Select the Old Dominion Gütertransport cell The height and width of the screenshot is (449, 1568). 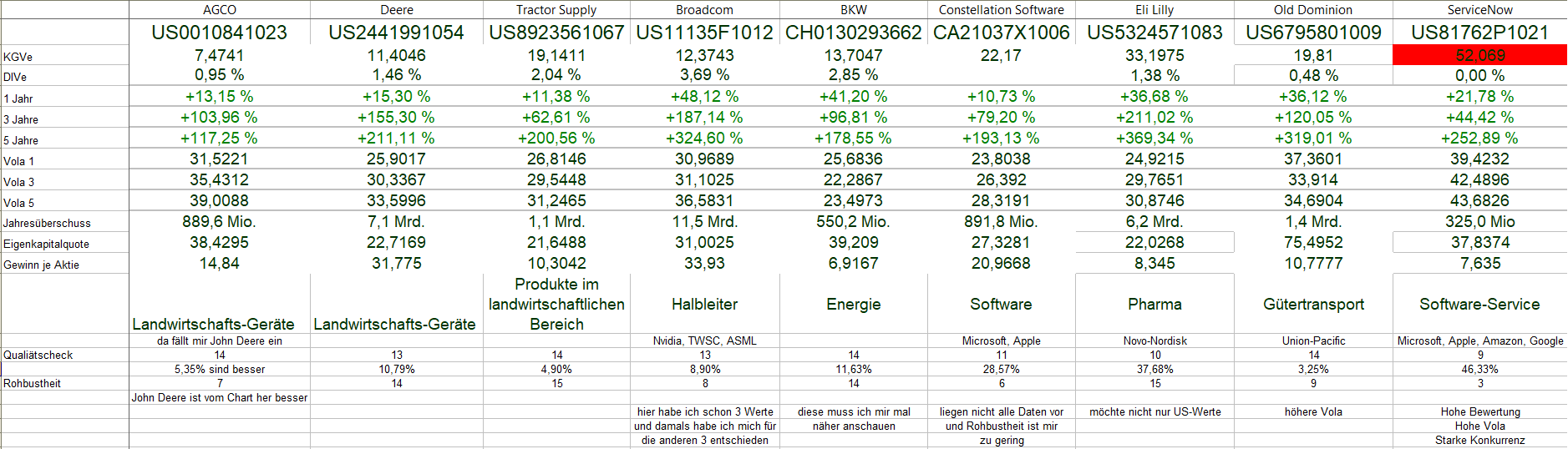(x=1313, y=304)
